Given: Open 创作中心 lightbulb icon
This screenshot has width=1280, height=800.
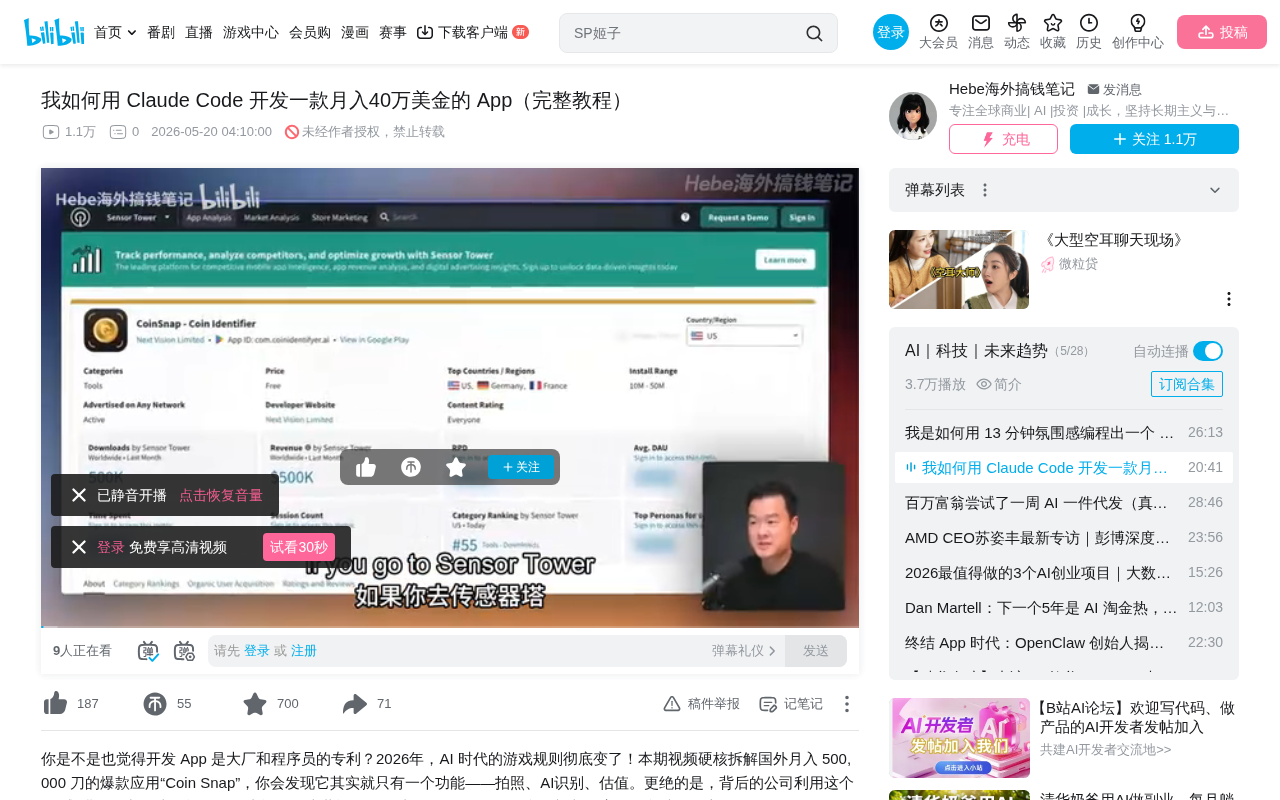Looking at the screenshot, I should click(x=1138, y=23).
